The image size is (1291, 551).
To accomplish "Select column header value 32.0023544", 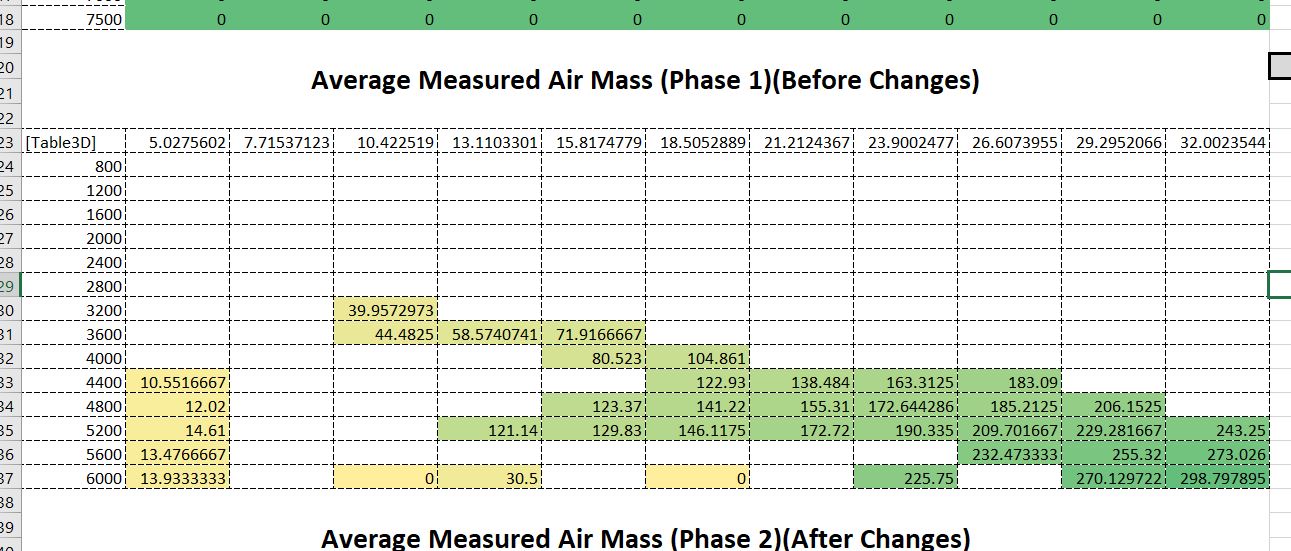I will (1217, 143).
